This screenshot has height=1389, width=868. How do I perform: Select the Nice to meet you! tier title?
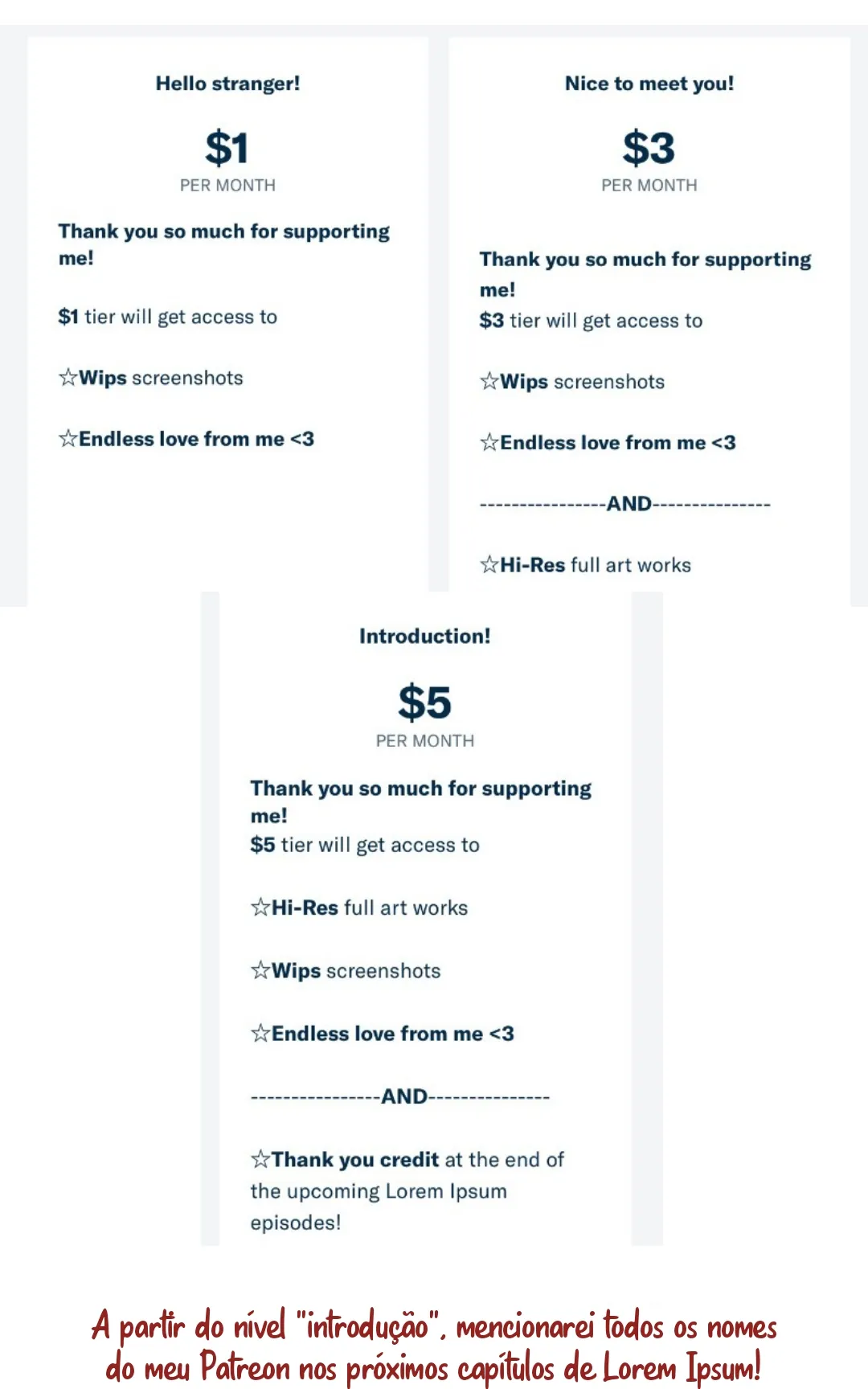click(649, 84)
